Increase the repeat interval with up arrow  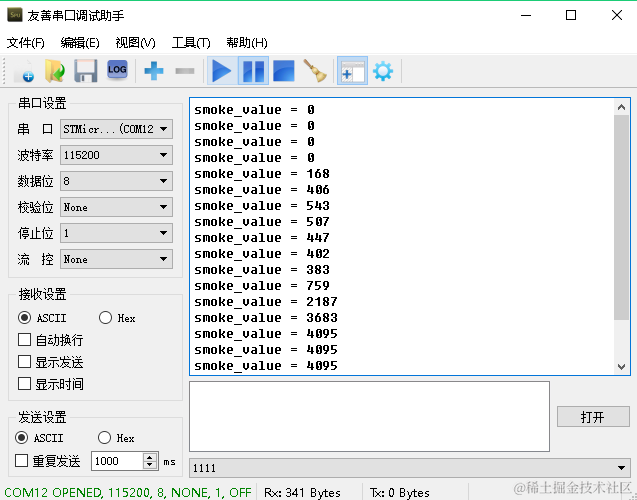pyautogui.click(x=150, y=457)
